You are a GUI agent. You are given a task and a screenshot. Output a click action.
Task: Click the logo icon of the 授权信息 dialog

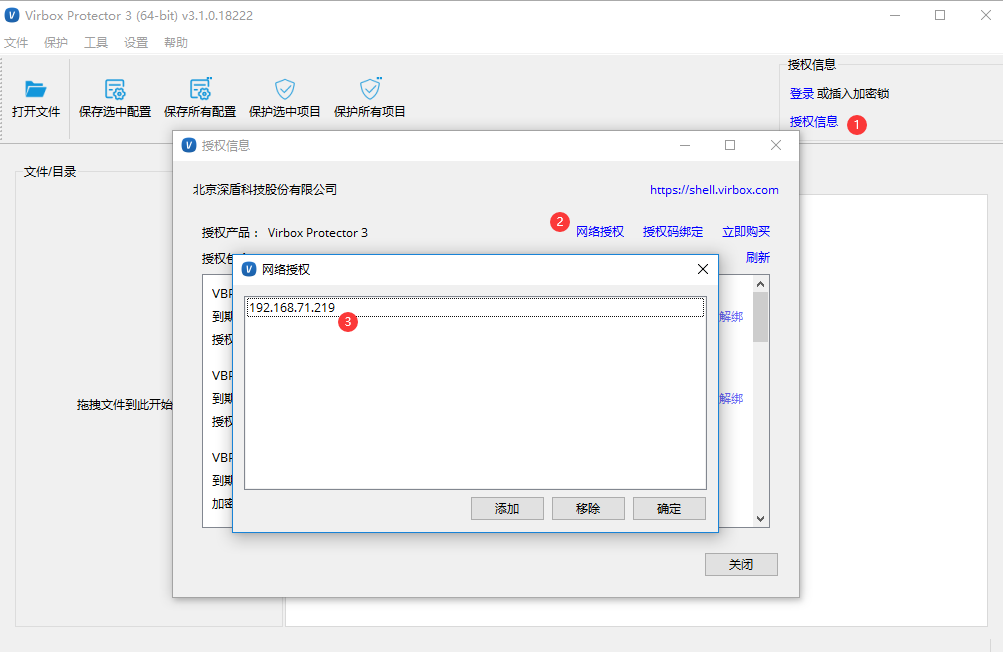[189, 145]
